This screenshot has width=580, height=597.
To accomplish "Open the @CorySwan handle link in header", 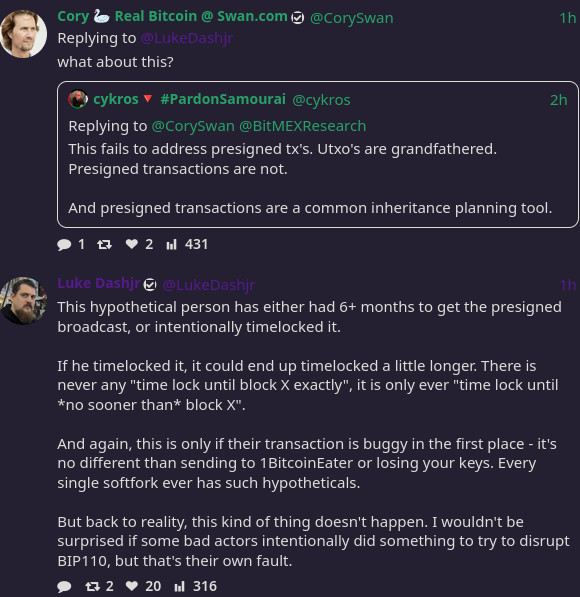I will [352, 18].
